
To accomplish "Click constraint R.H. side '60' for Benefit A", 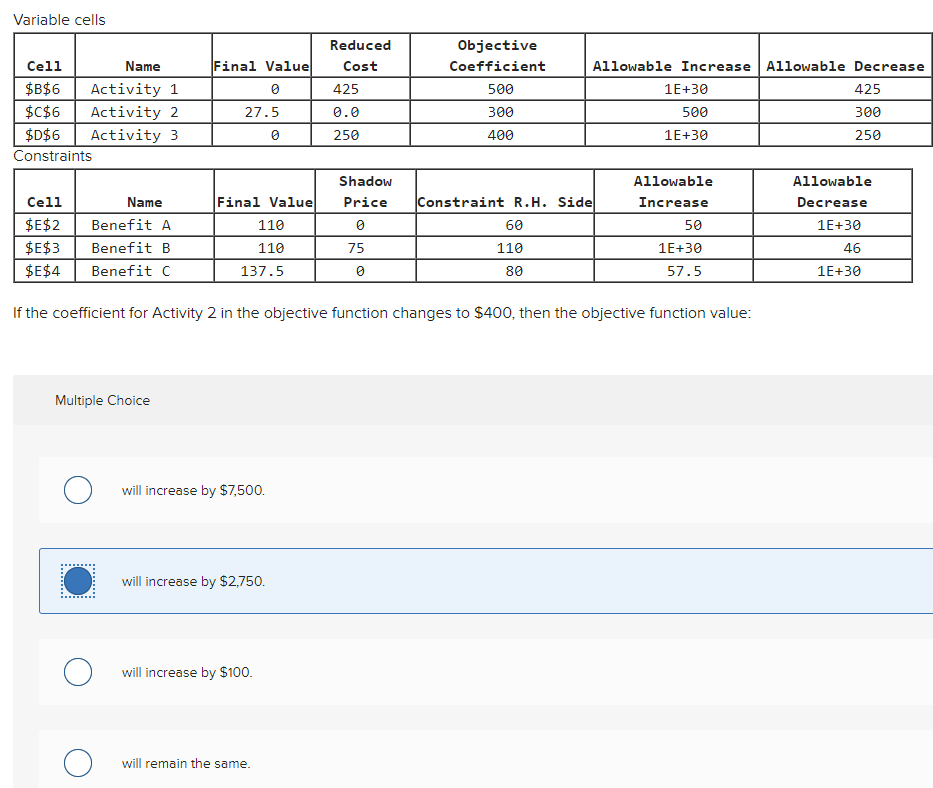I will 514,225.
